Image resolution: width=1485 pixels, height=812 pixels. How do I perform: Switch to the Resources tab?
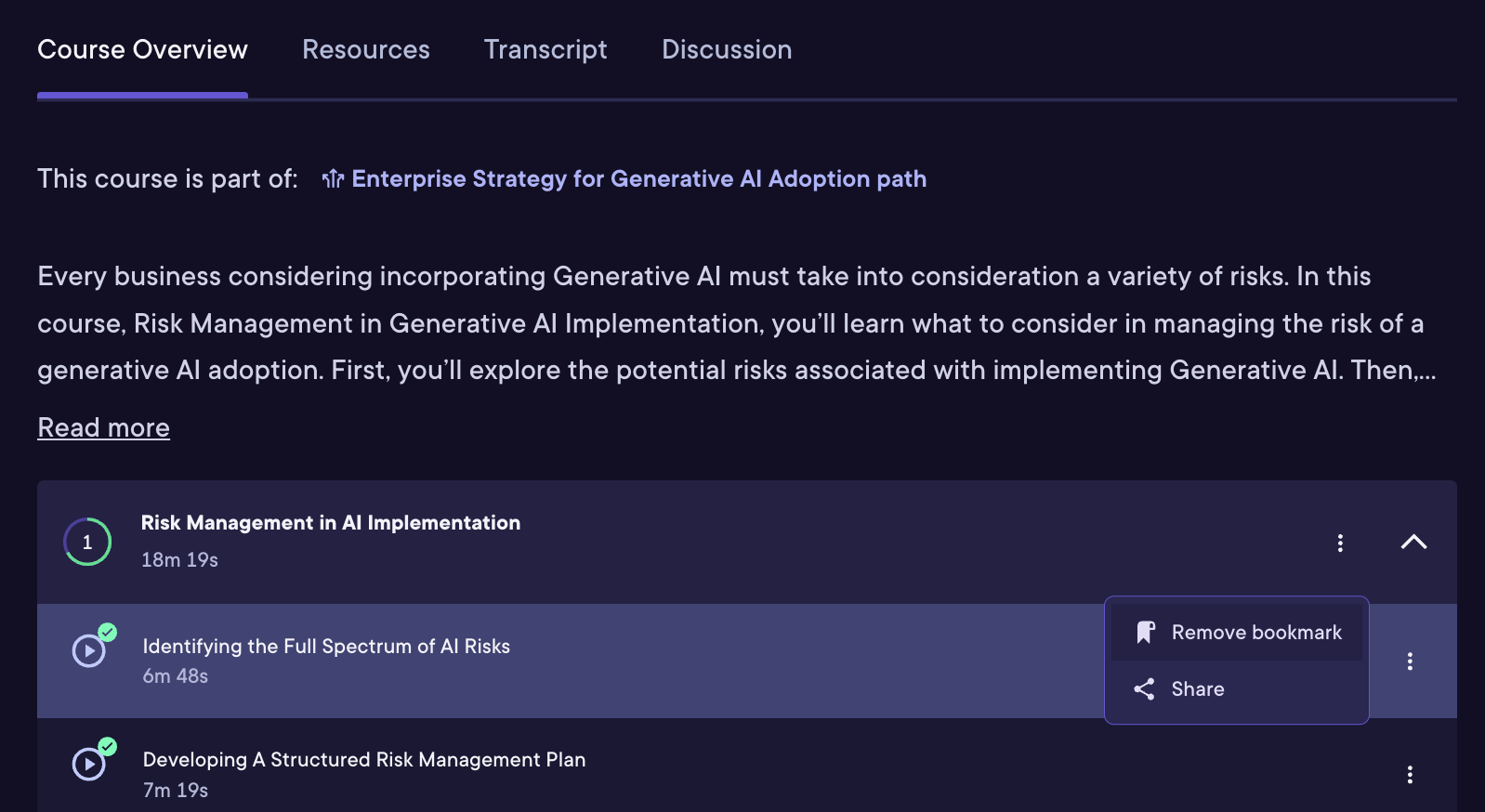(365, 50)
